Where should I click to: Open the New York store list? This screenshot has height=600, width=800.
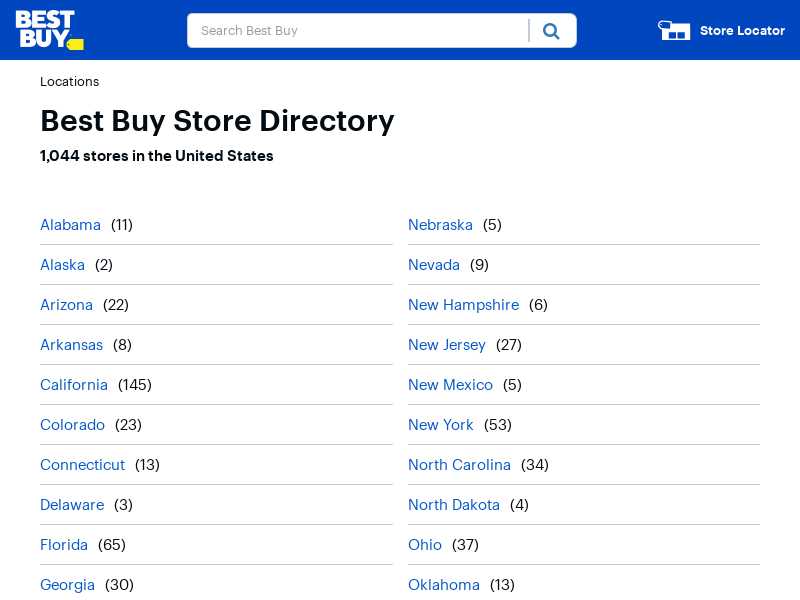[441, 425]
